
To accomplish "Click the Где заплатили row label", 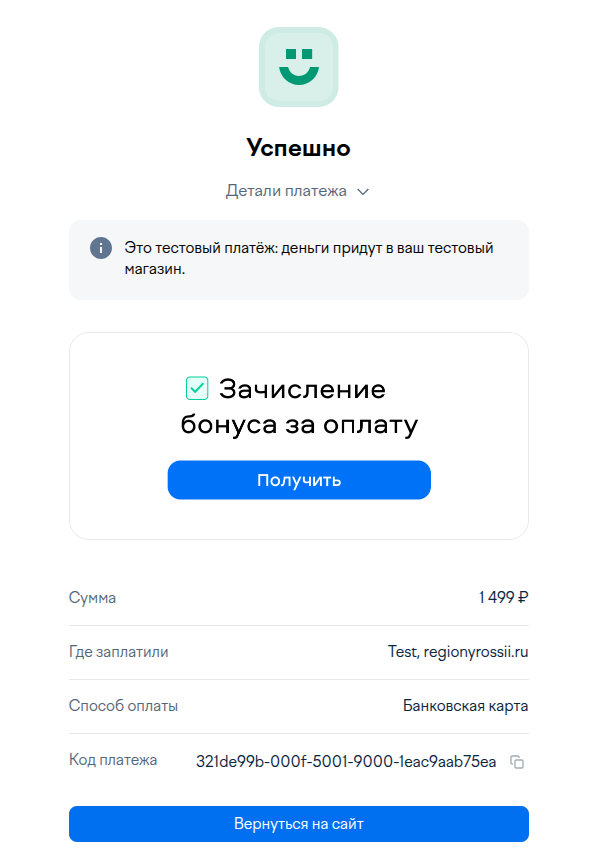I will [118, 652].
